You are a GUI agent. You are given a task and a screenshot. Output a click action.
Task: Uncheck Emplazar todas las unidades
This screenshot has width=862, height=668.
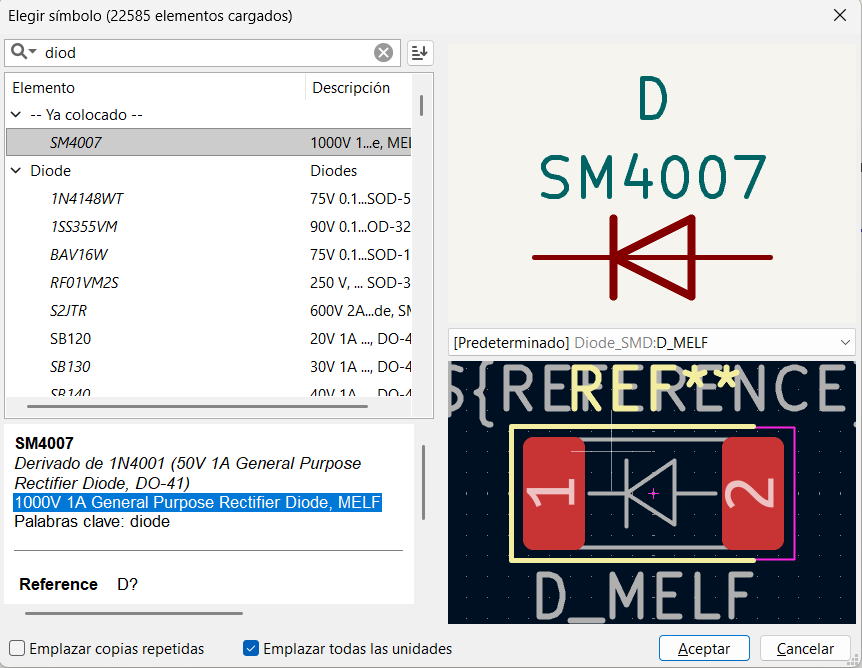coord(251,648)
